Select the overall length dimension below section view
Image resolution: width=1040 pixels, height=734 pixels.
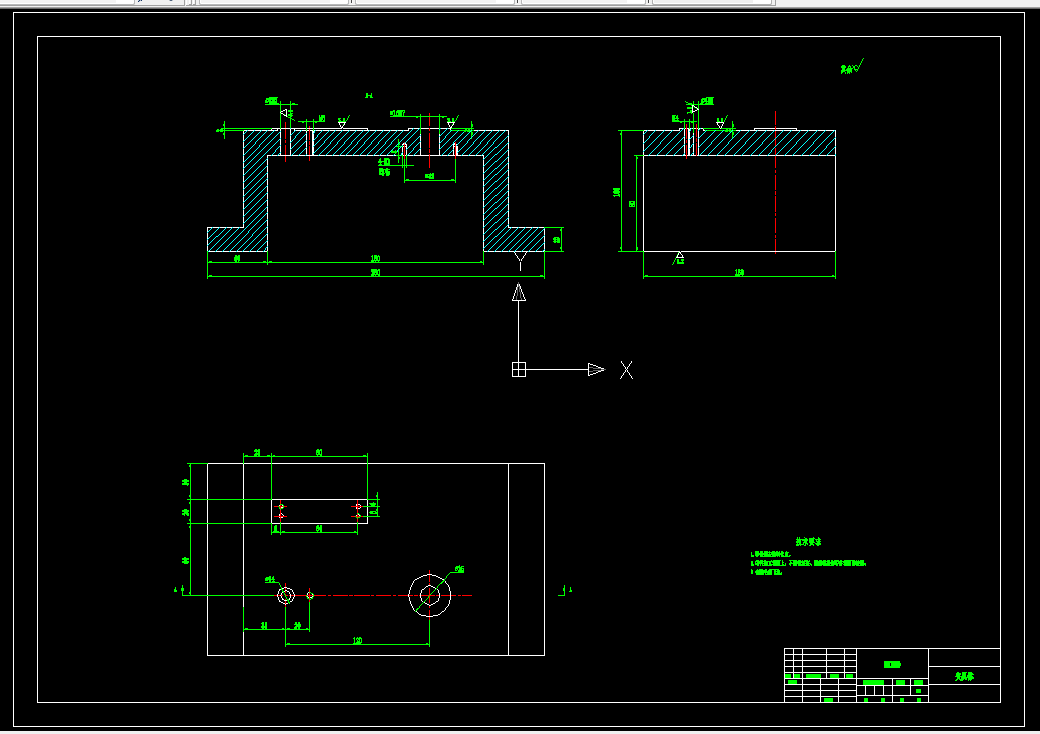pyautogui.click(x=375, y=273)
